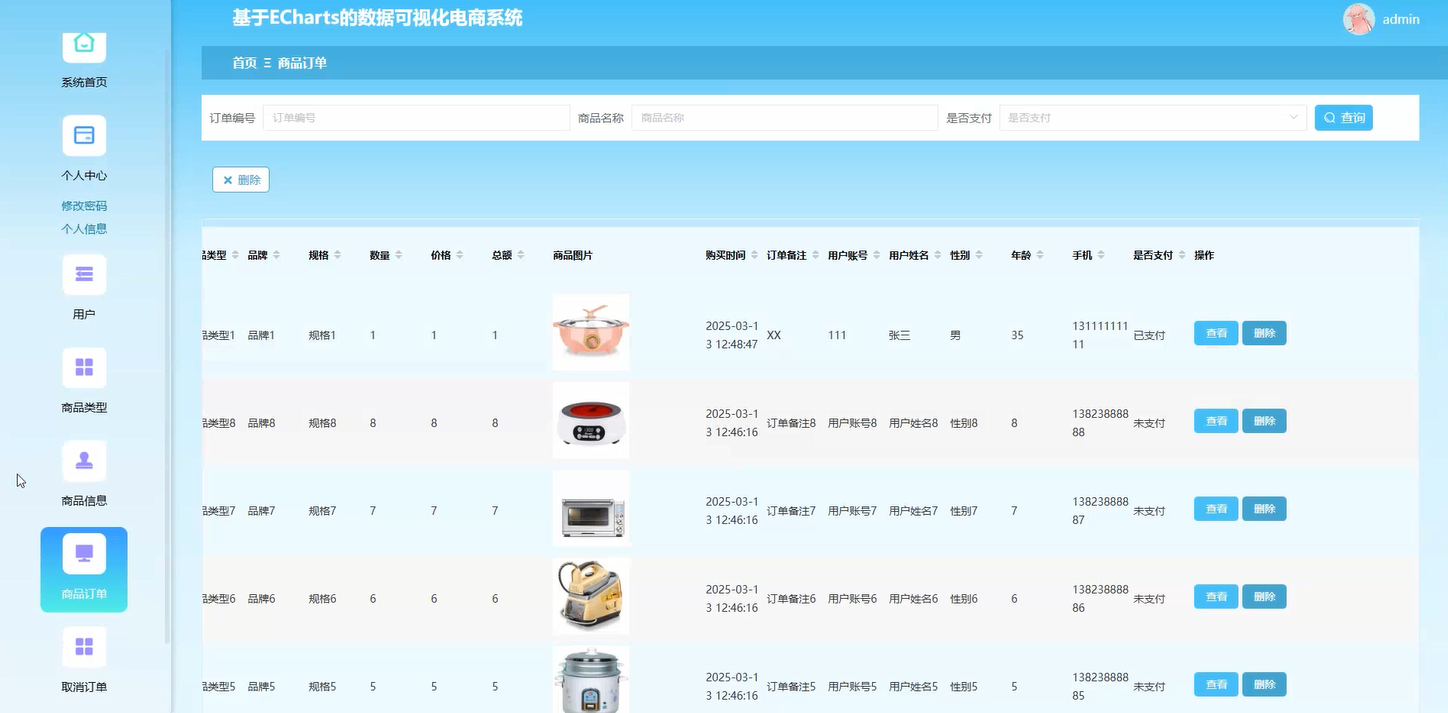Click the 订单编号 order number input field
The image size is (1448, 713).
[415, 117]
